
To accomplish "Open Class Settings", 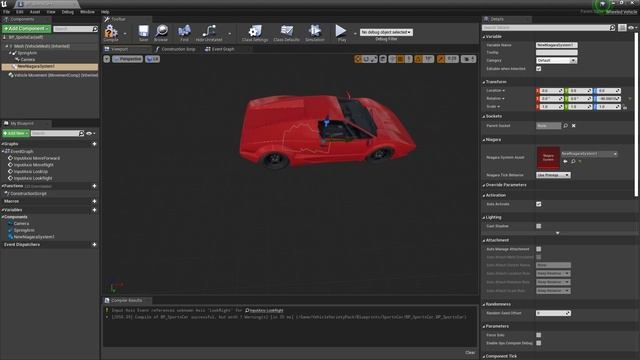I will (255, 32).
